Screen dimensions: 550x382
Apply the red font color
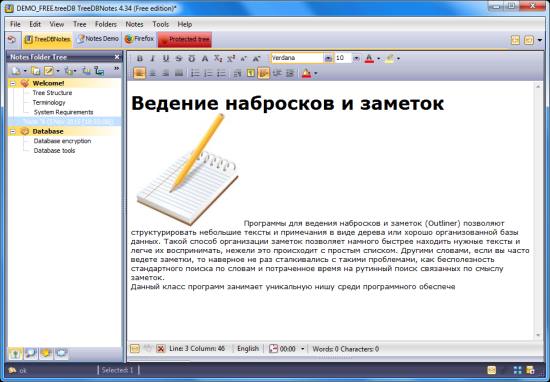(369, 59)
